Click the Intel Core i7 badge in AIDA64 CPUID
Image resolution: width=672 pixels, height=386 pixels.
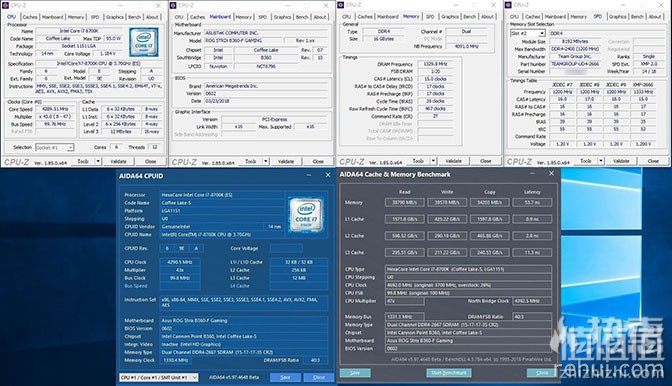(306, 215)
